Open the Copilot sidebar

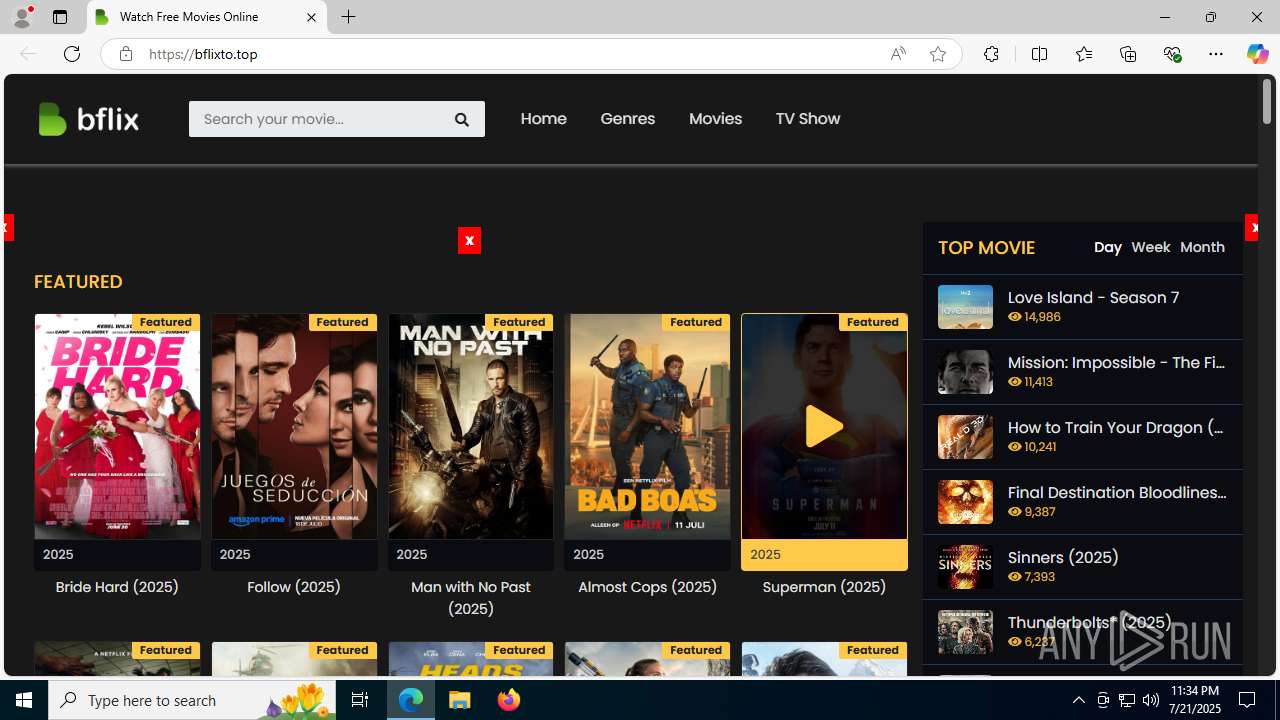pos(1257,54)
